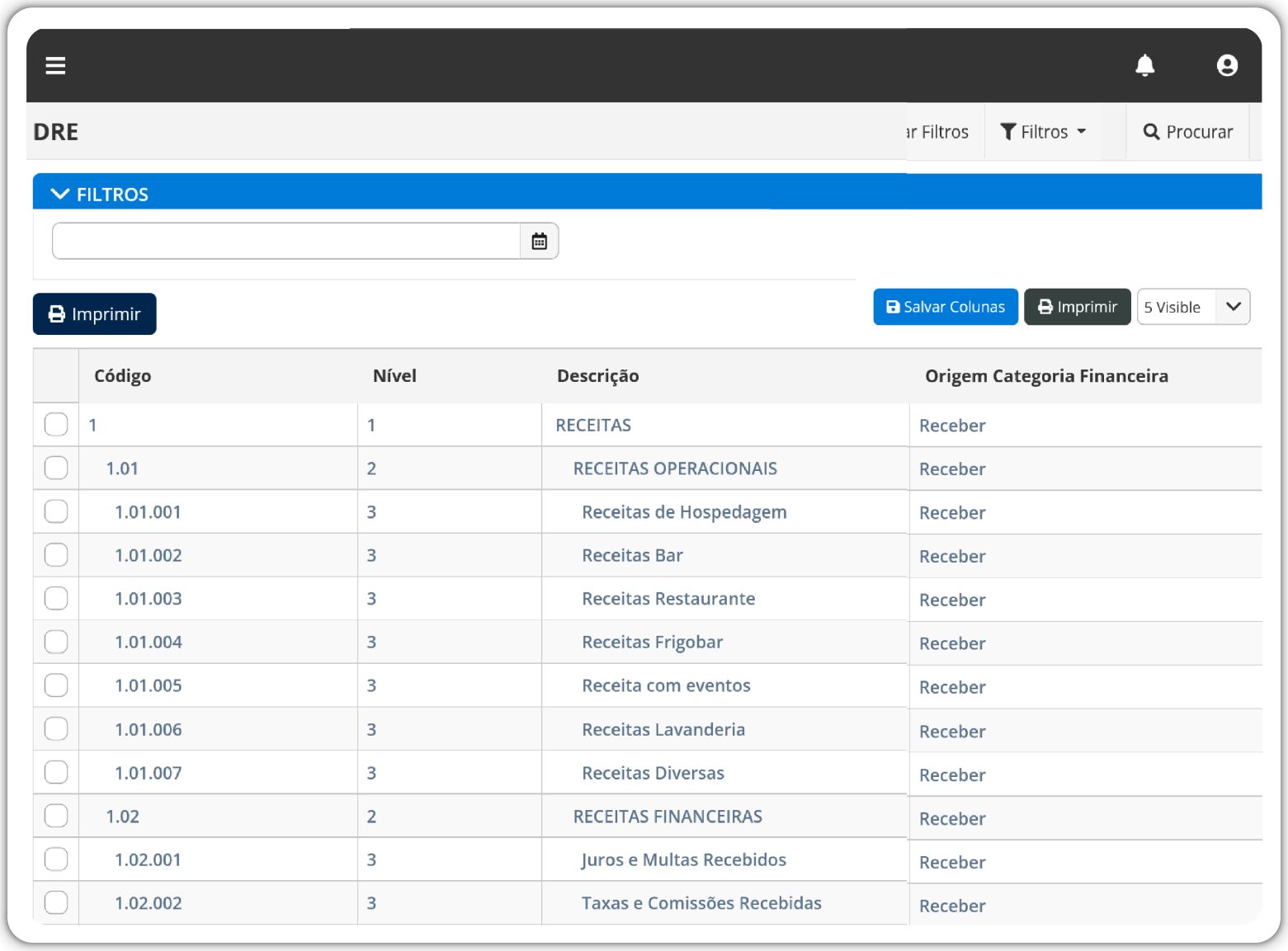1288x951 pixels.
Task: Click the Origem Categoria Financeira header
Action: coord(1046,376)
